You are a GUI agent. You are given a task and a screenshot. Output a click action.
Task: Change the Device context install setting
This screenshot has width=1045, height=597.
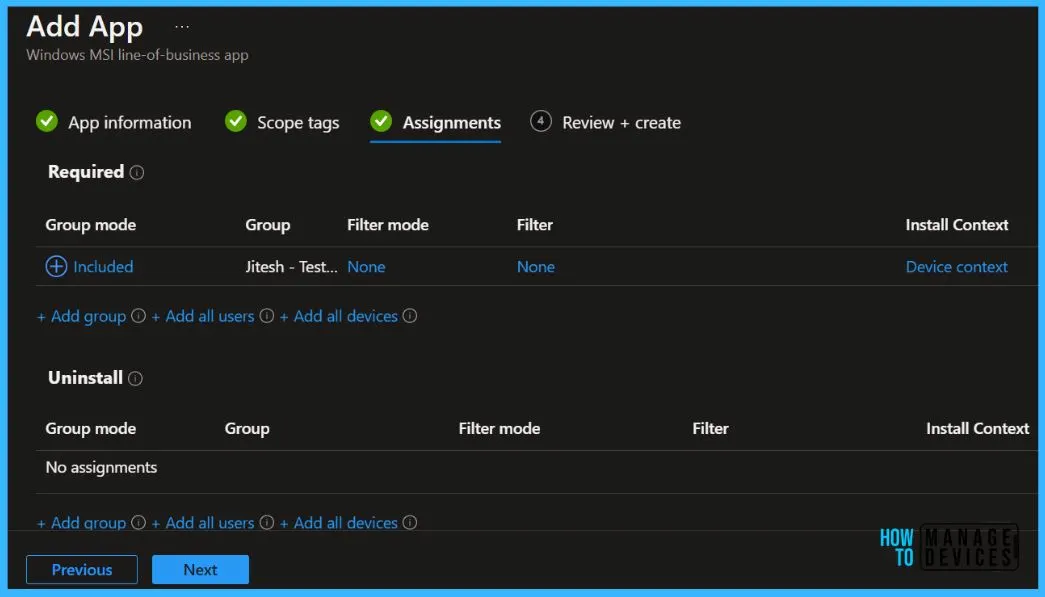click(x=956, y=267)
